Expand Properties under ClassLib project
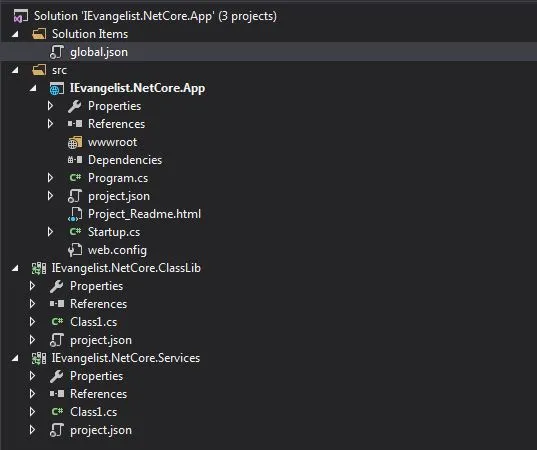 33,286
